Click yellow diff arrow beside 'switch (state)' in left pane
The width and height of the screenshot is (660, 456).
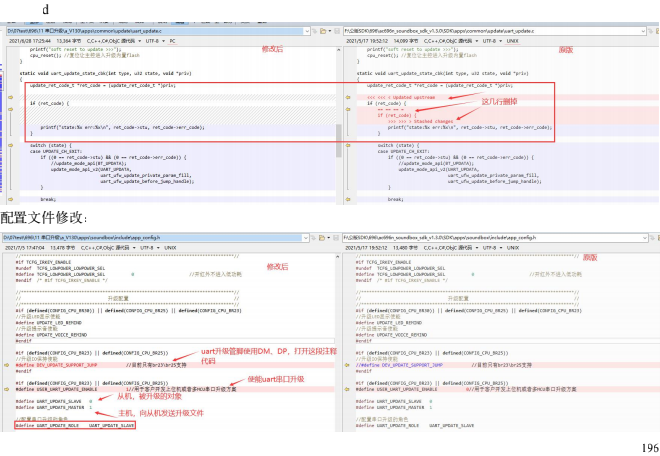point(11,145)
